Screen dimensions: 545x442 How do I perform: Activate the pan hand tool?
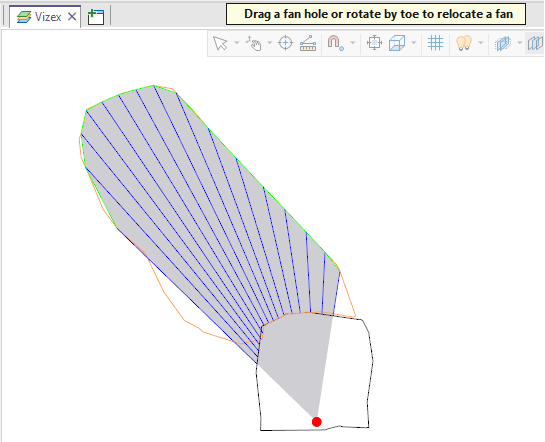(x=254, y=43)
